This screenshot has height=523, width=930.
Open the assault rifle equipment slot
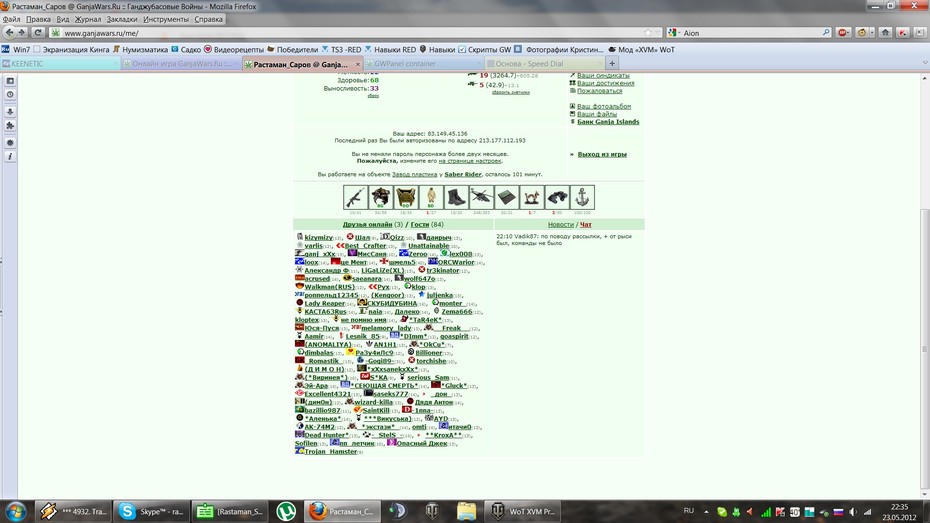355,197
